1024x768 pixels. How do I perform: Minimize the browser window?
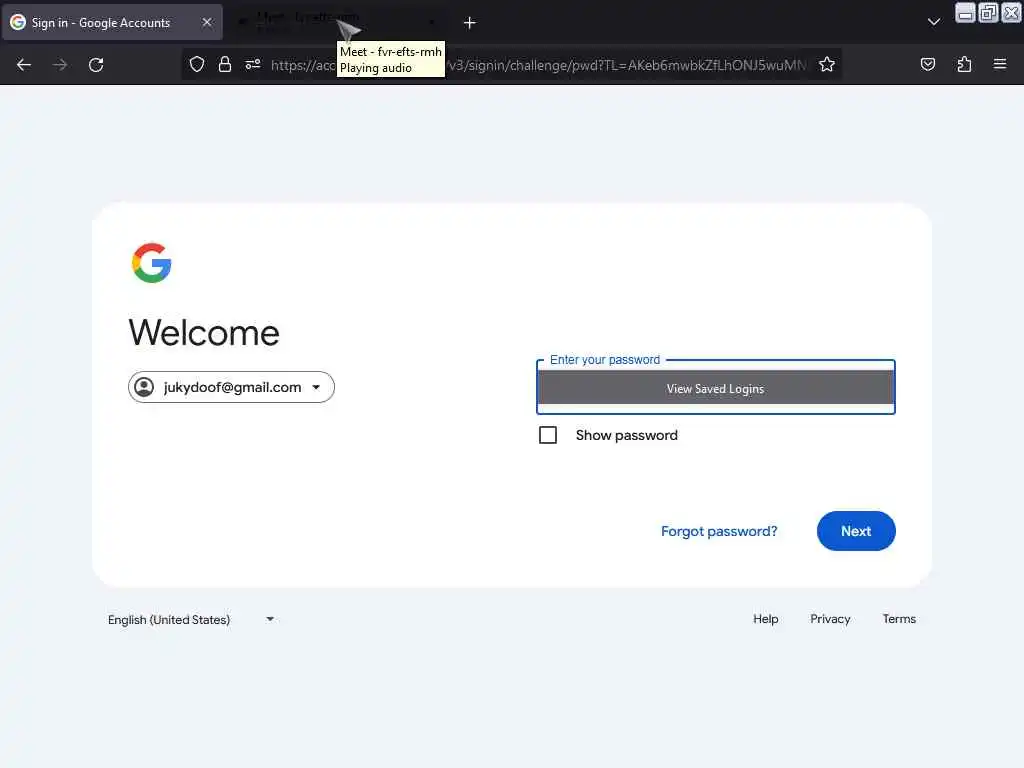[965, 13]
